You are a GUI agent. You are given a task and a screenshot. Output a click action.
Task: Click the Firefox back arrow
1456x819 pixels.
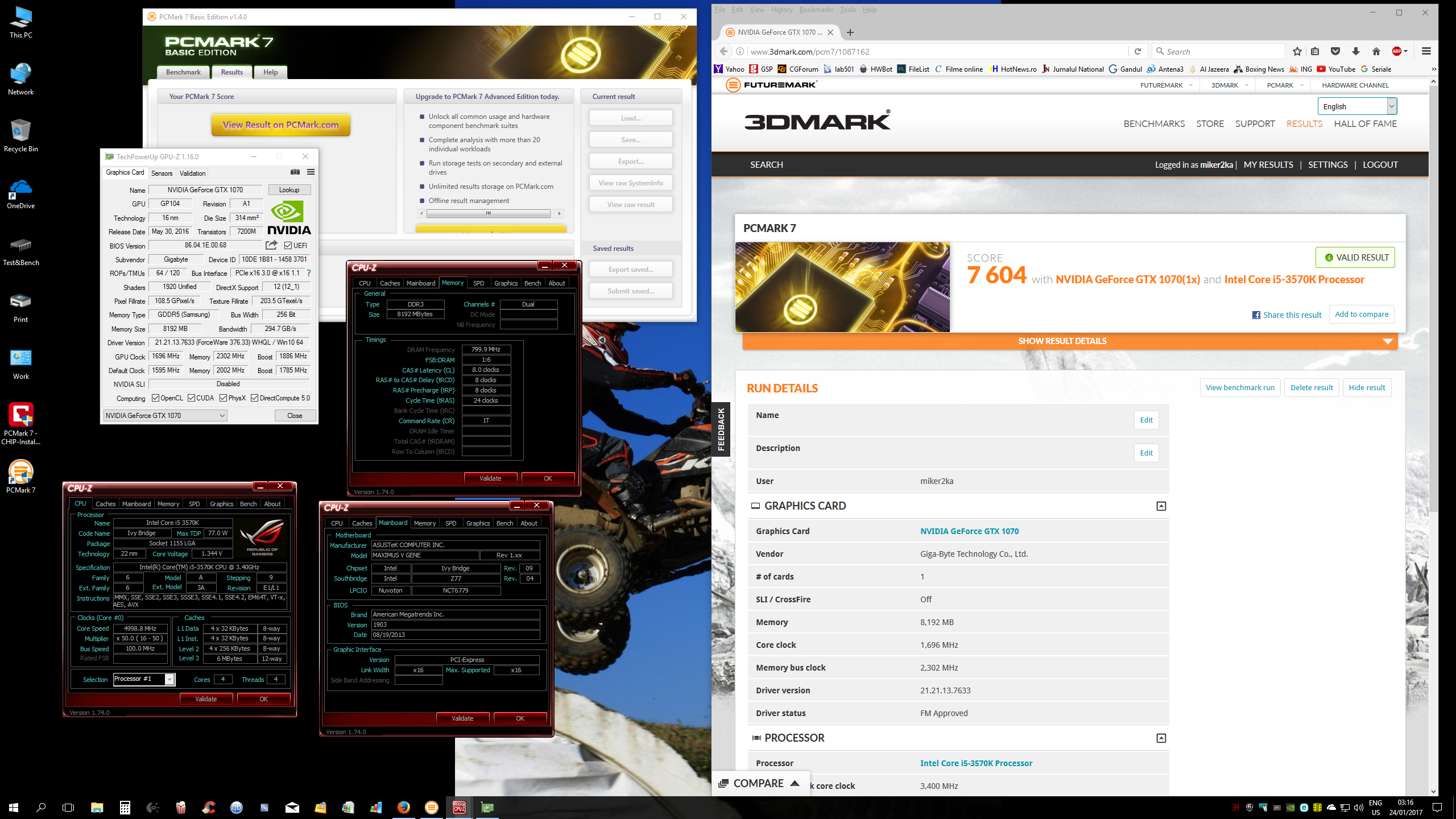[723, 51]
